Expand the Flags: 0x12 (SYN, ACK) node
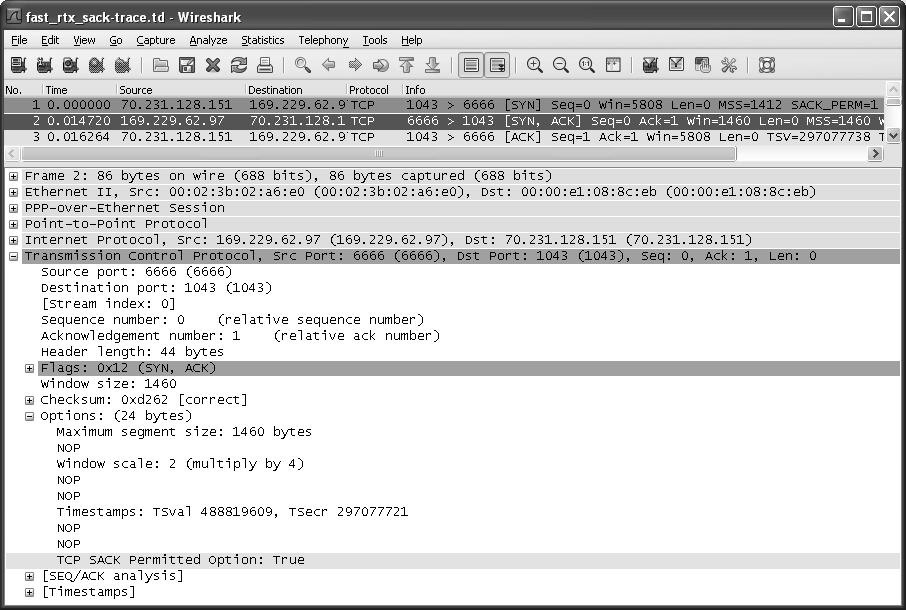This screenshot has height=610, width=906. point(29,368)
